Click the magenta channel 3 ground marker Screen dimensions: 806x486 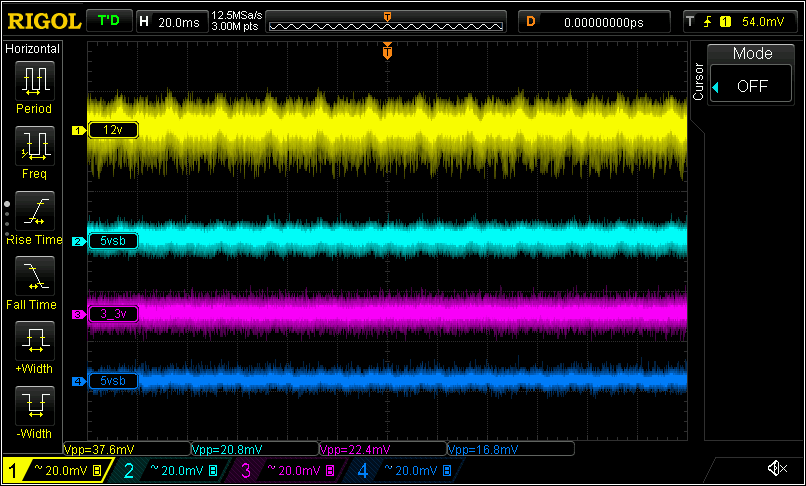pyautogui.click(x=78, y=314)
